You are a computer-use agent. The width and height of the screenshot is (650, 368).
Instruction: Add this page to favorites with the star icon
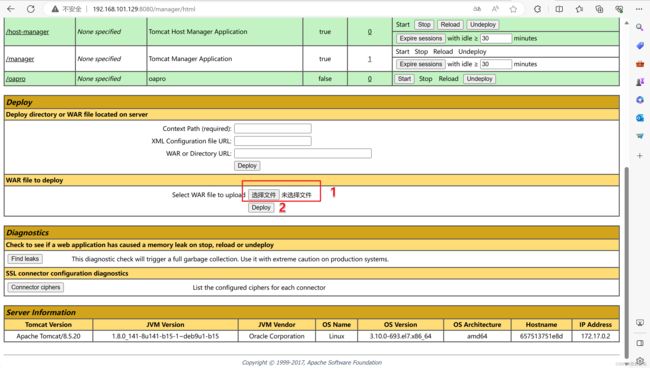coord(513,9)
